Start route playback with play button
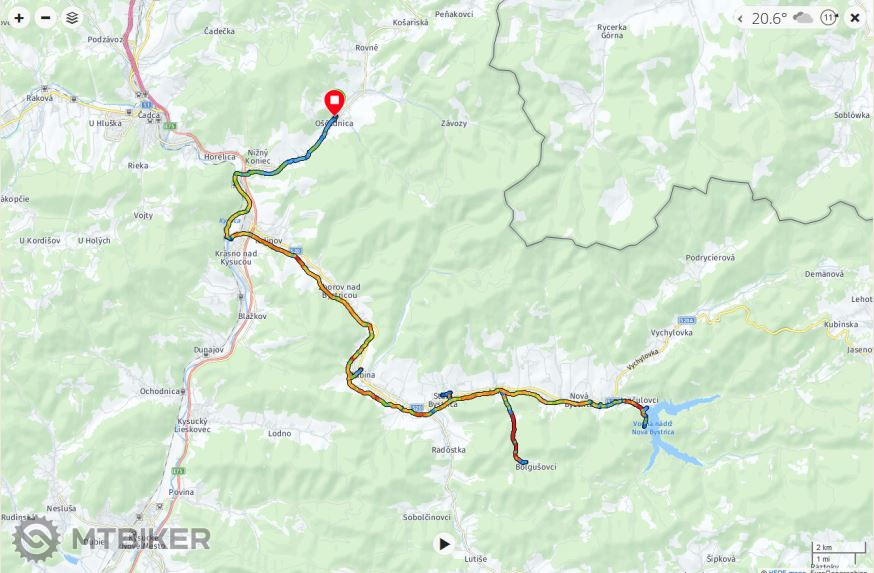Viewport: 874px width, 573px height. (x=444, y=543)
